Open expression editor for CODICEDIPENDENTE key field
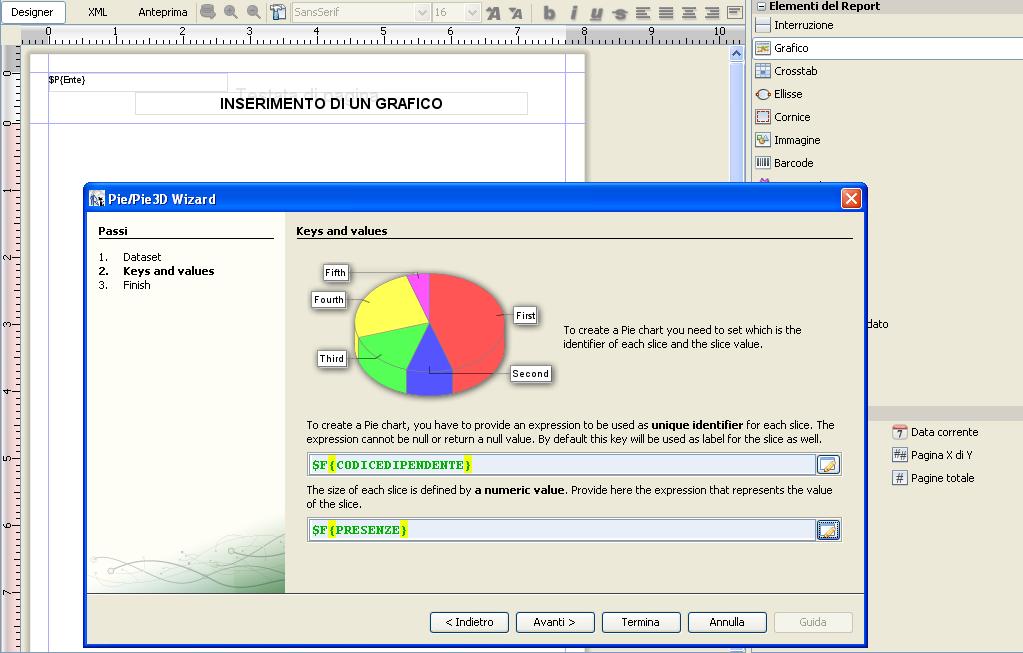 828,464
